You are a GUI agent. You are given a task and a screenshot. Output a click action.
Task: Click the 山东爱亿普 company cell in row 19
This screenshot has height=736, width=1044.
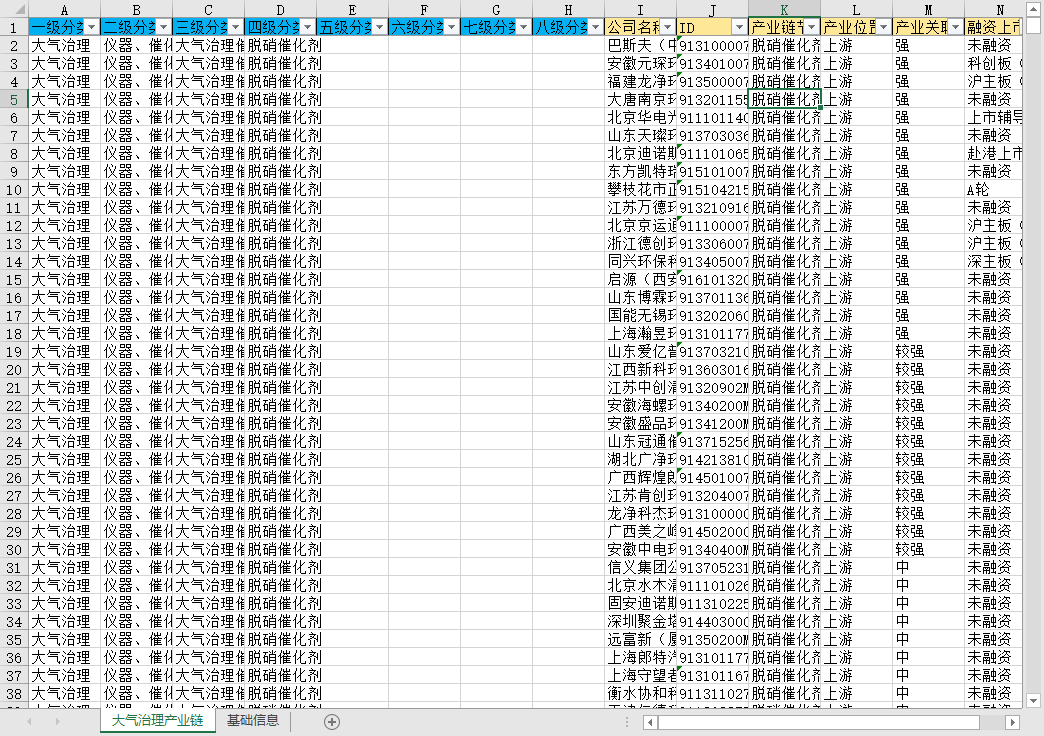point(641,351)
